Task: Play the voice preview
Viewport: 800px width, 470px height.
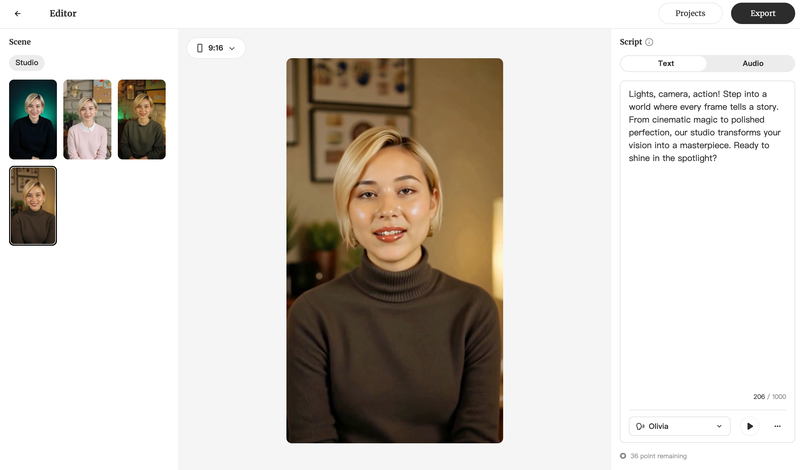Action: click(x=749, y=426)
